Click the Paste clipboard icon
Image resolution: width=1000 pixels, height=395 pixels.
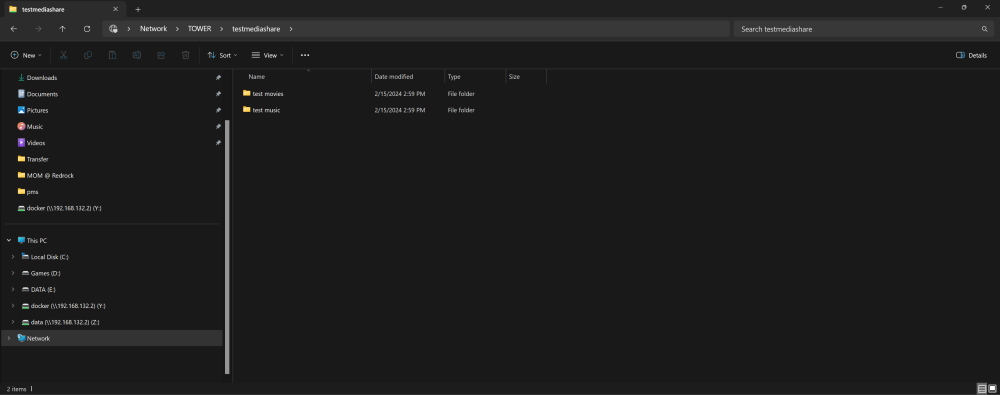(x=112, y=56)
